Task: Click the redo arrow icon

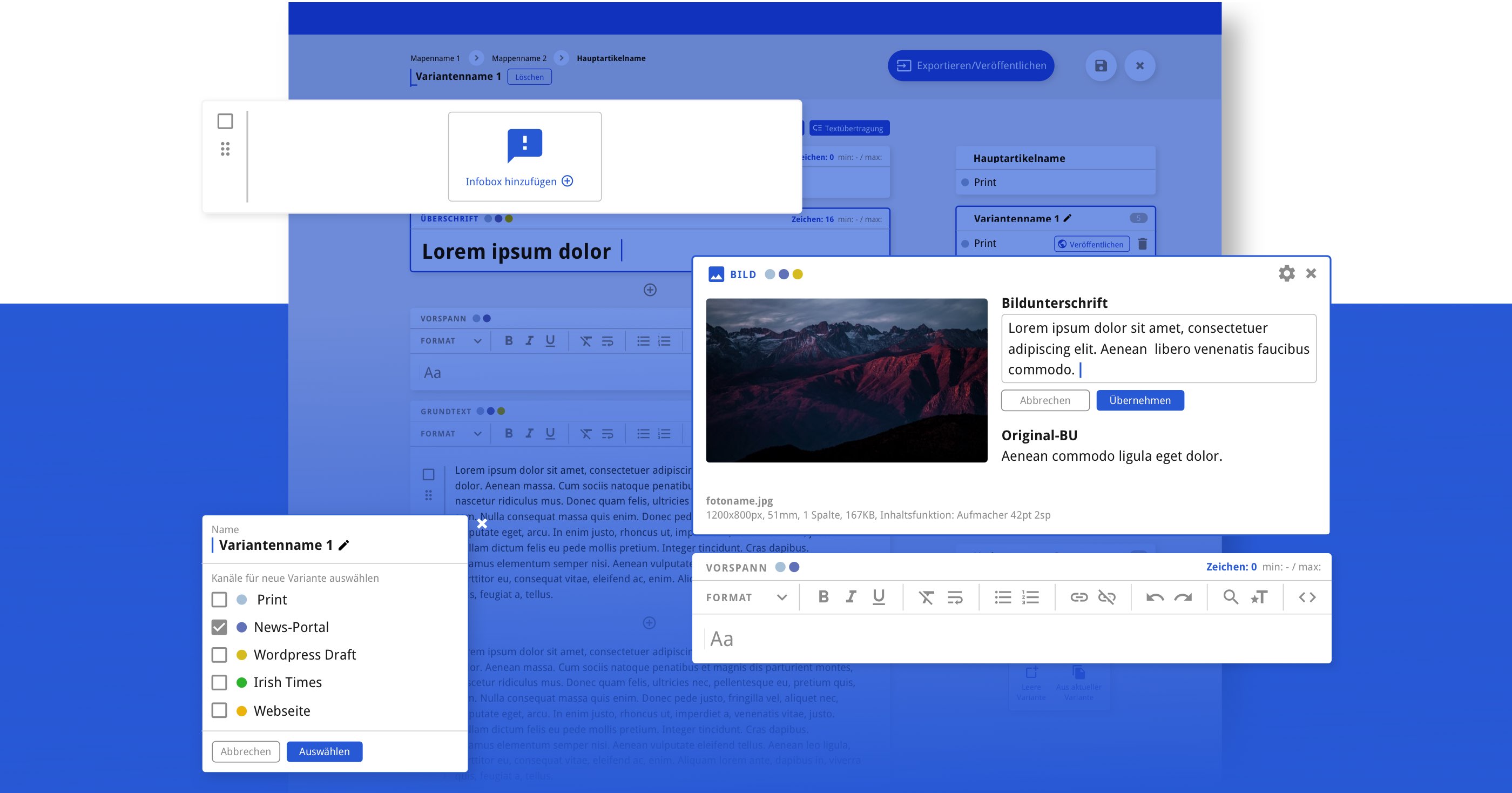Action: [x=1183, y=597]
